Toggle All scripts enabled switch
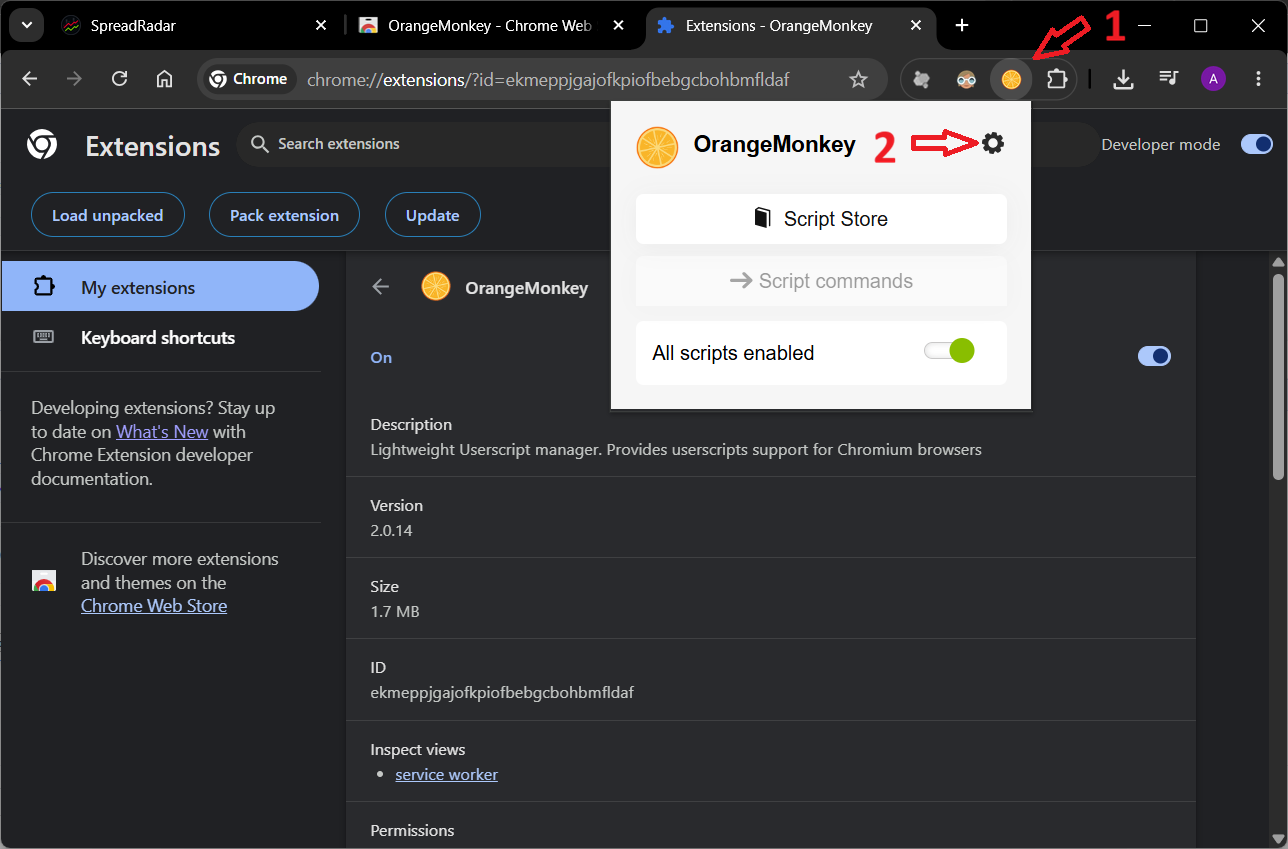This screenshot has height=849, width=1288. click(x=948, y=351)
